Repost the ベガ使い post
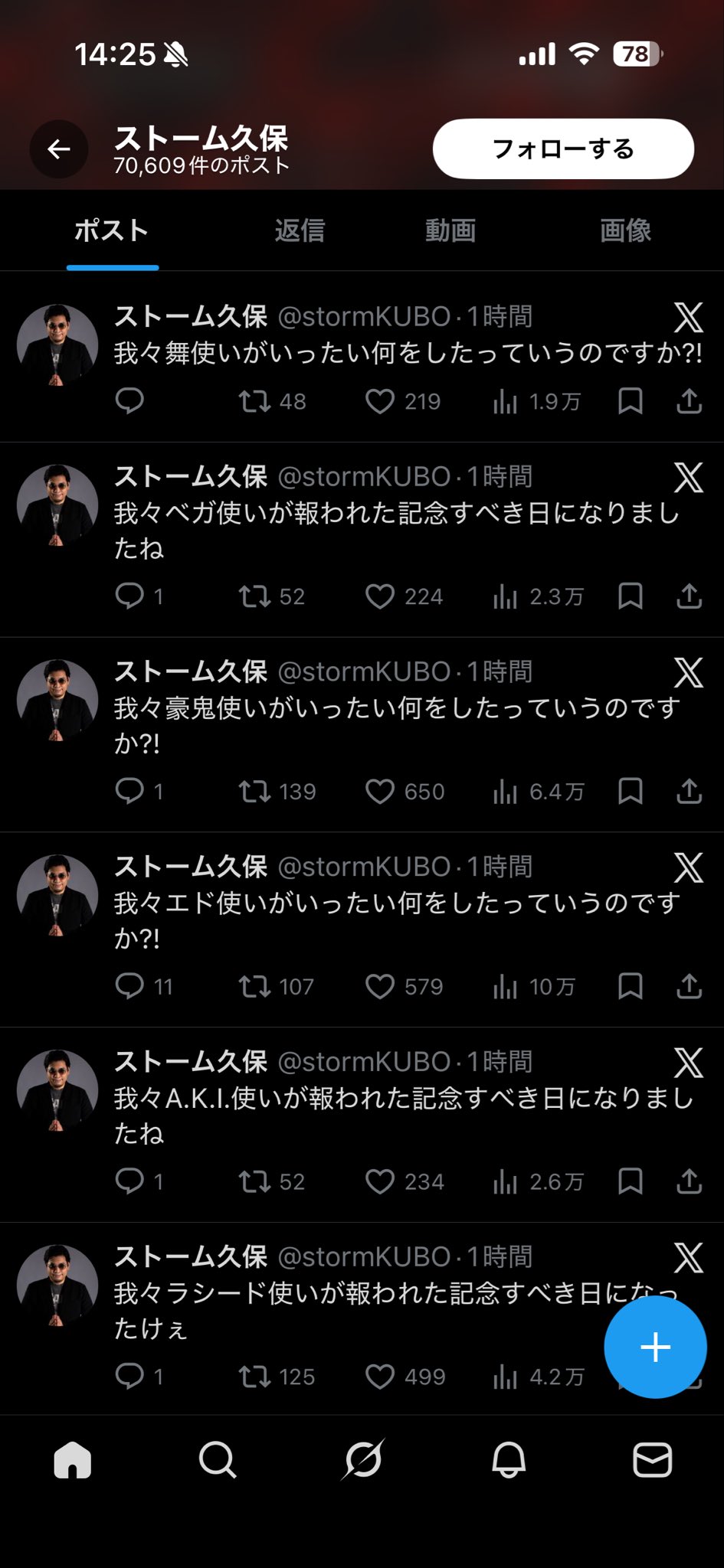Viewport: 724px width, 1568px height. (x=254, y=596)
